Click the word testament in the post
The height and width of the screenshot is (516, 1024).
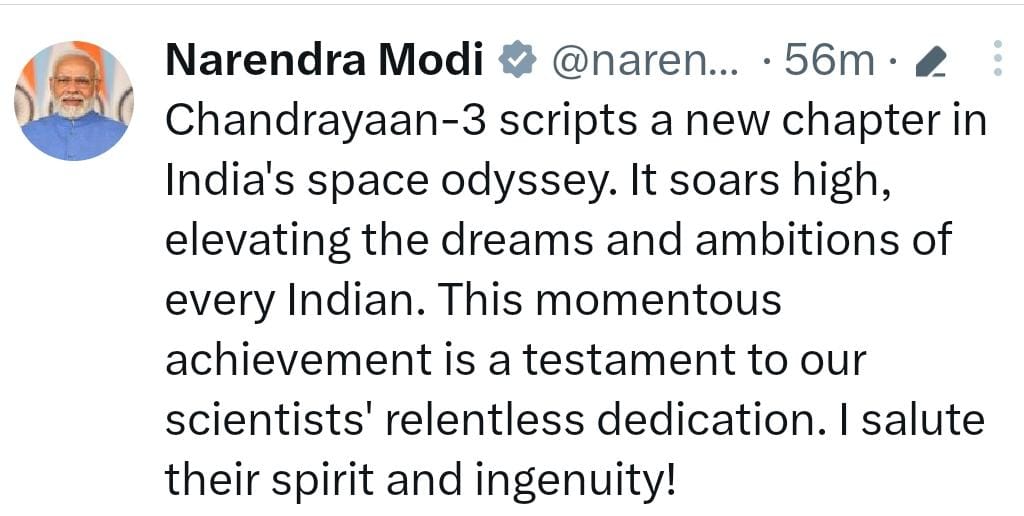pyautogui.click(x=630, y=361)
